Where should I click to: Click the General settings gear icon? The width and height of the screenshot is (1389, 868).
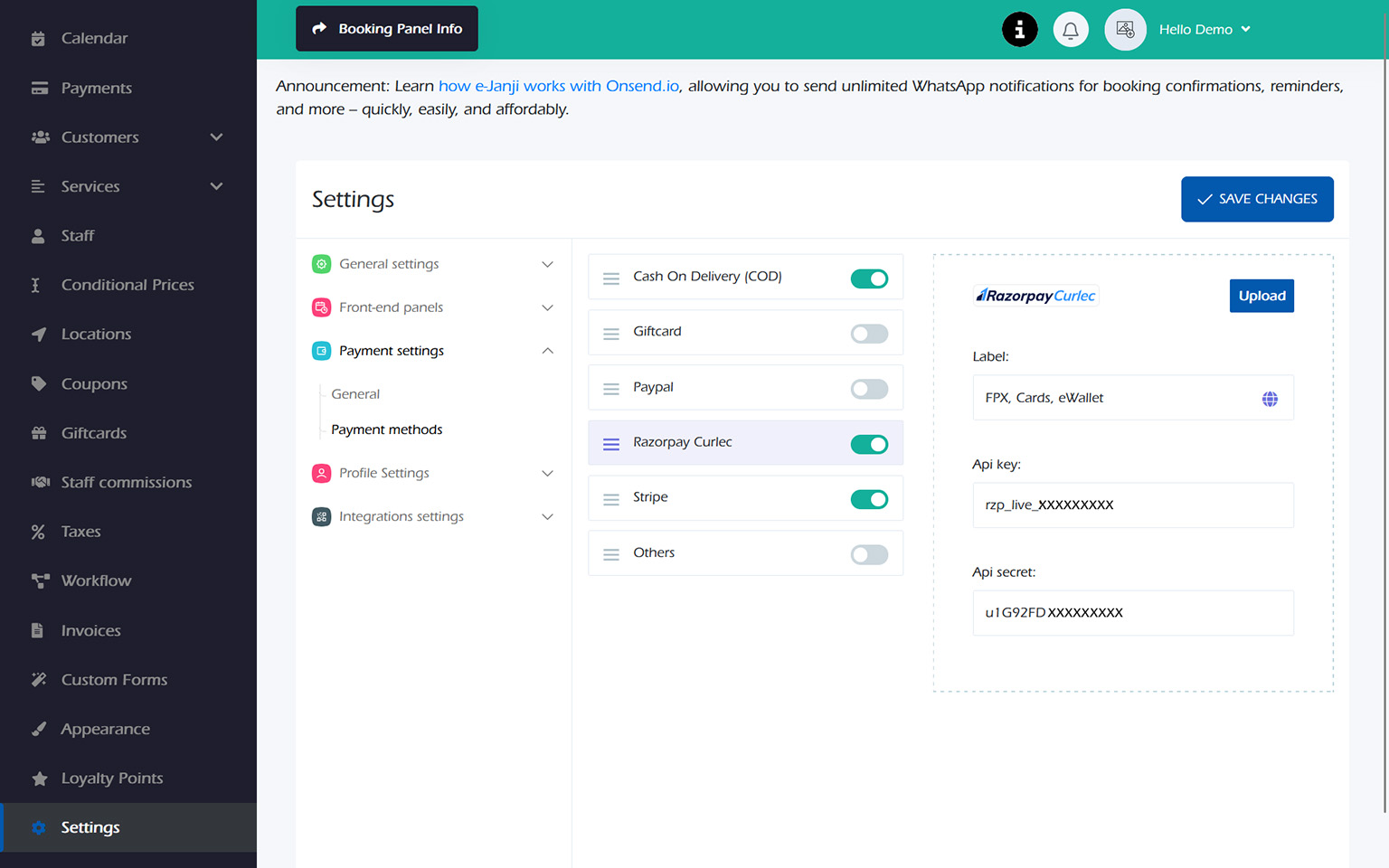[321, 264]
